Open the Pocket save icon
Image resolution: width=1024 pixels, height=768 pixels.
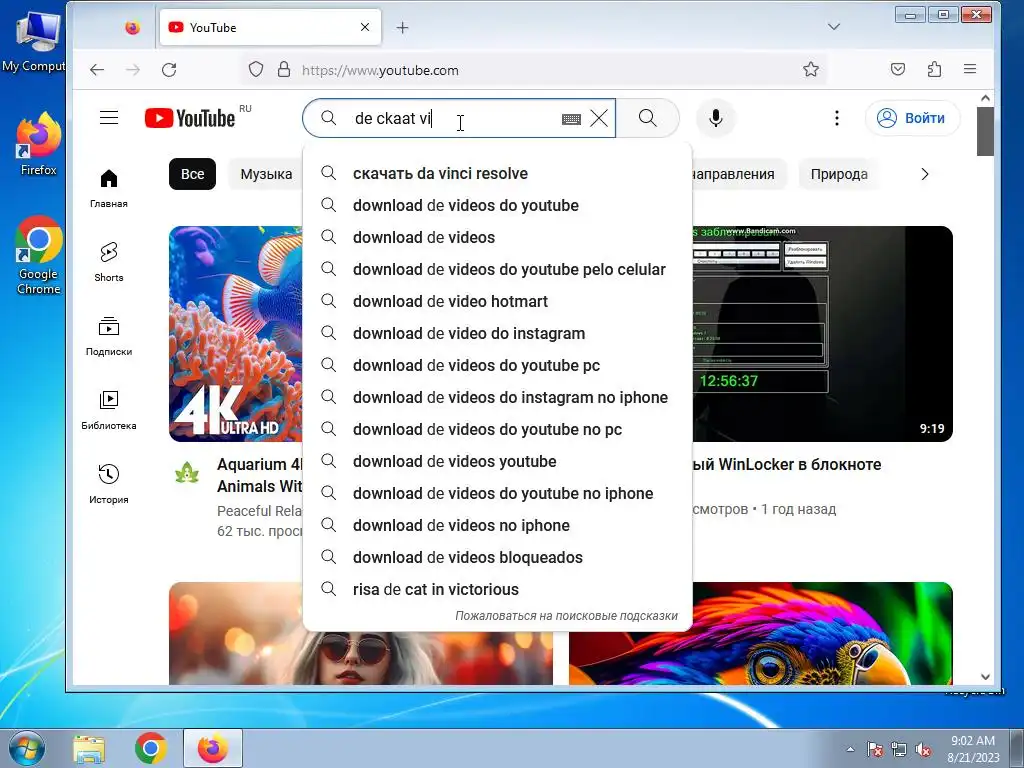(x=898, y=69)
